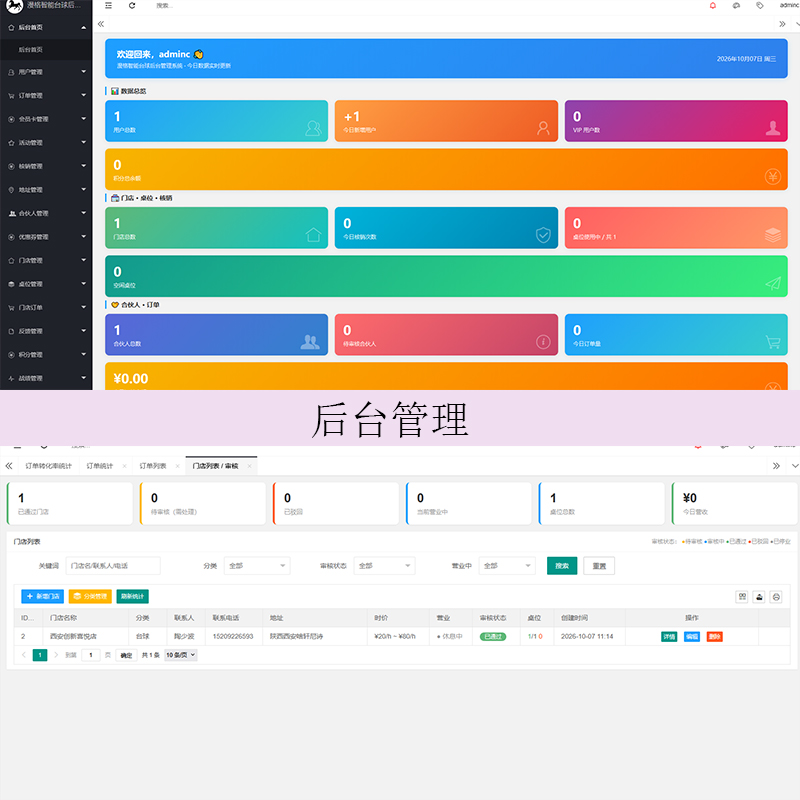The height and width of the screenshot is (800, 800).
Task: Click users icon on 用户总数 card
Action: (313, 128)
